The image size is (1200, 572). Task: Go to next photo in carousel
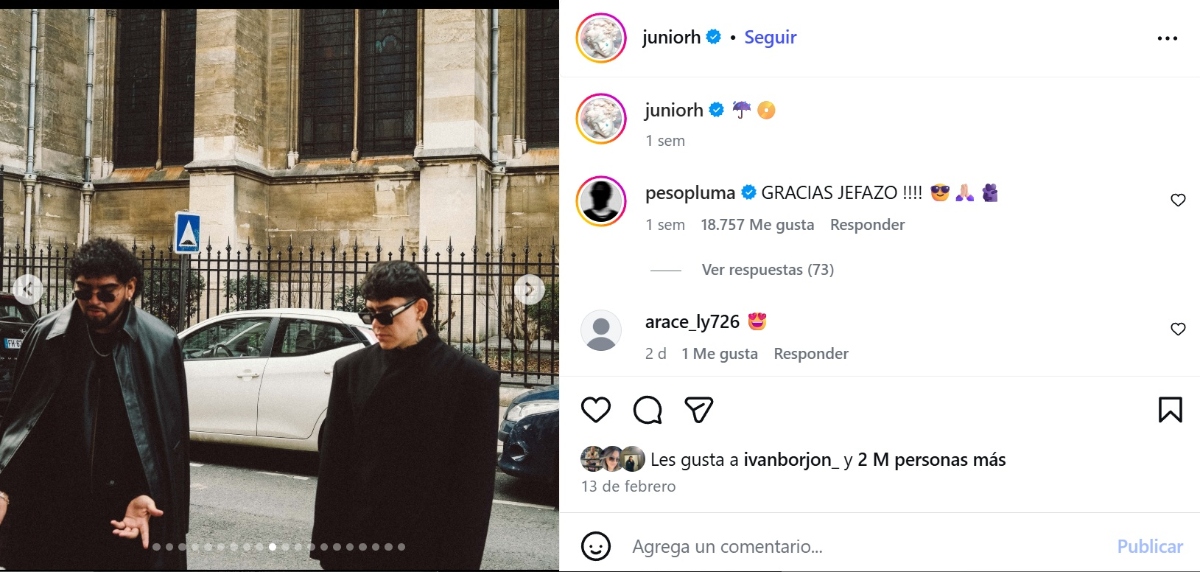click(x=529, y=289)
